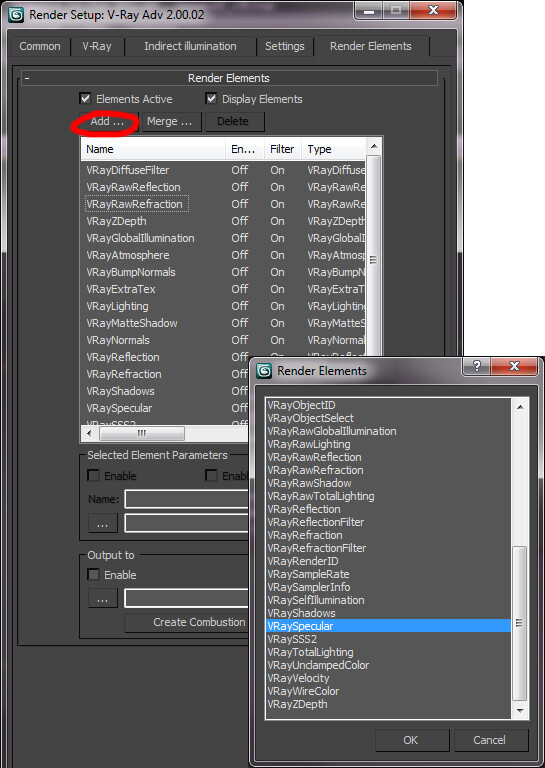This screenshot has width=545, height=768.
Task: Switch to the V-Ray tab
Action: (x=97, y=46)
